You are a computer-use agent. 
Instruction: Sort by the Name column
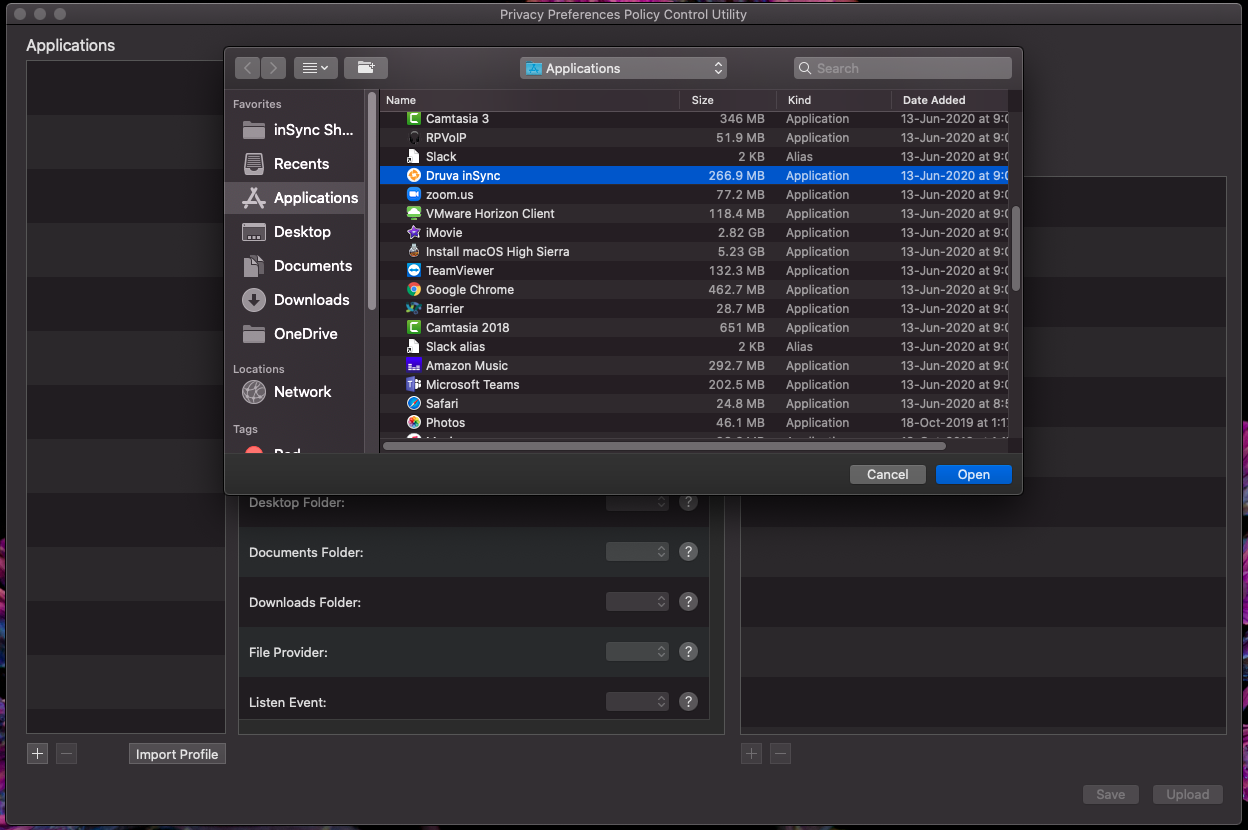(x=530, y=100)
